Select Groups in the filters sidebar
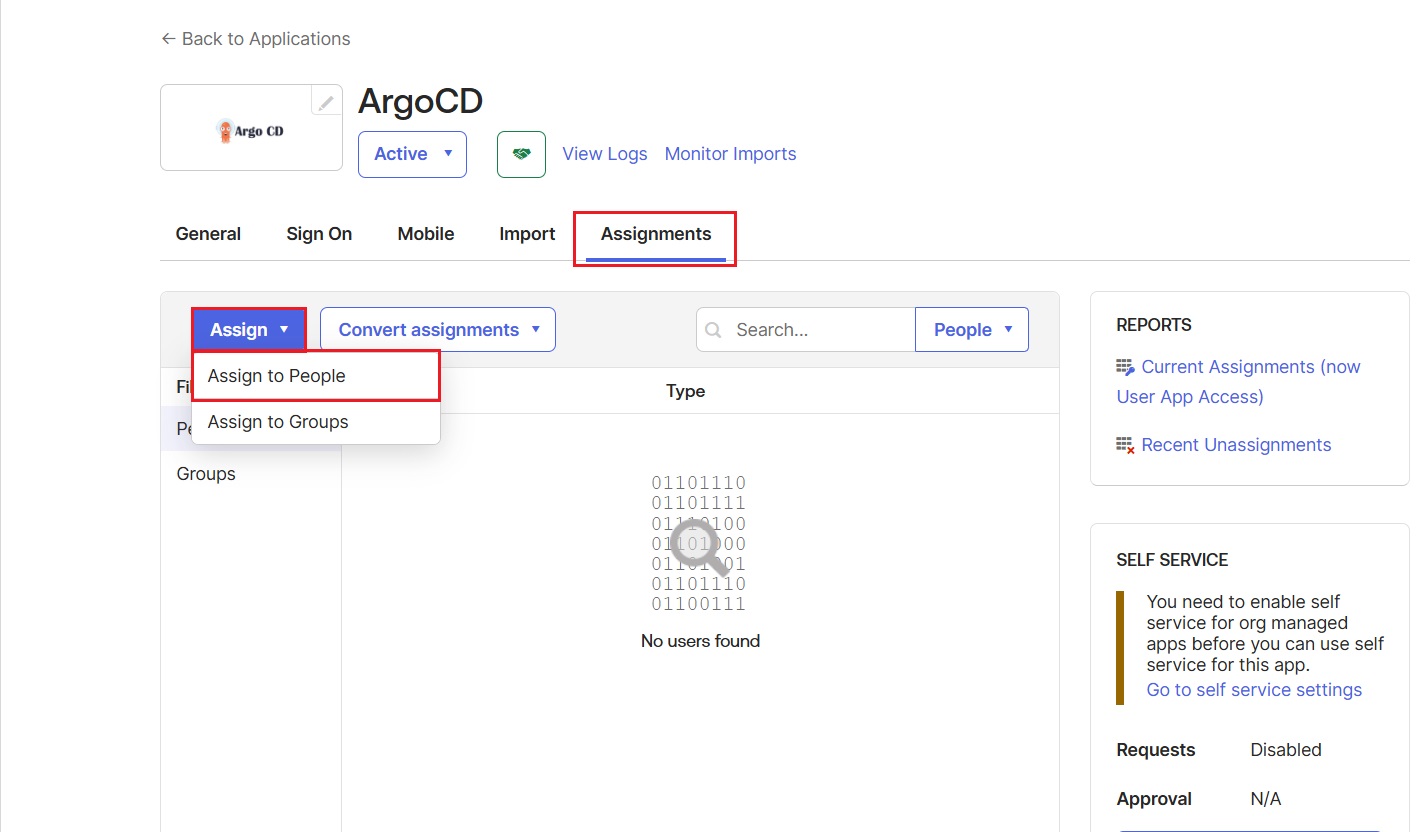 pos(205,473)
